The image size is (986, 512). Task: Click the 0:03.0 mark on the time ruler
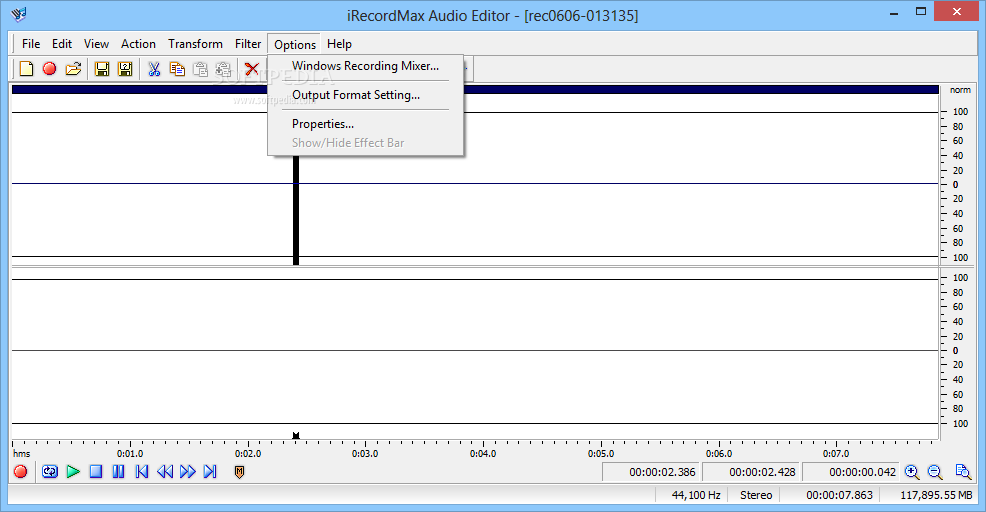click(365, 454)
